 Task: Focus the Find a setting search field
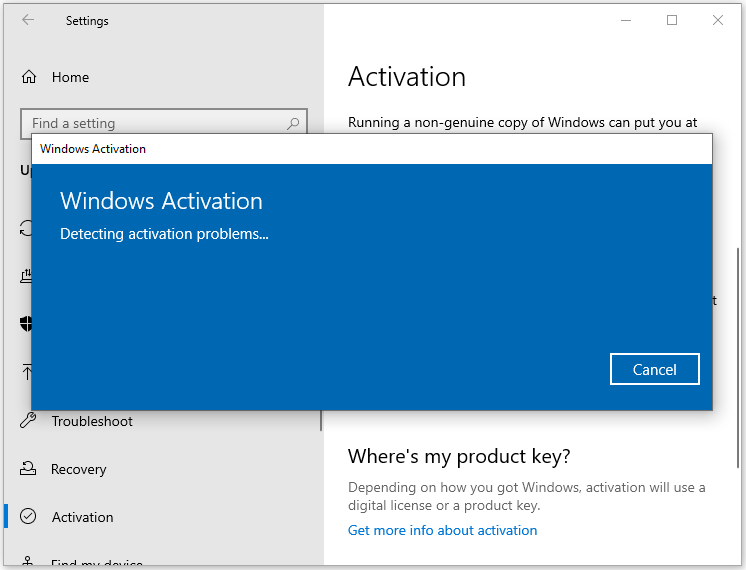(150, 124)
